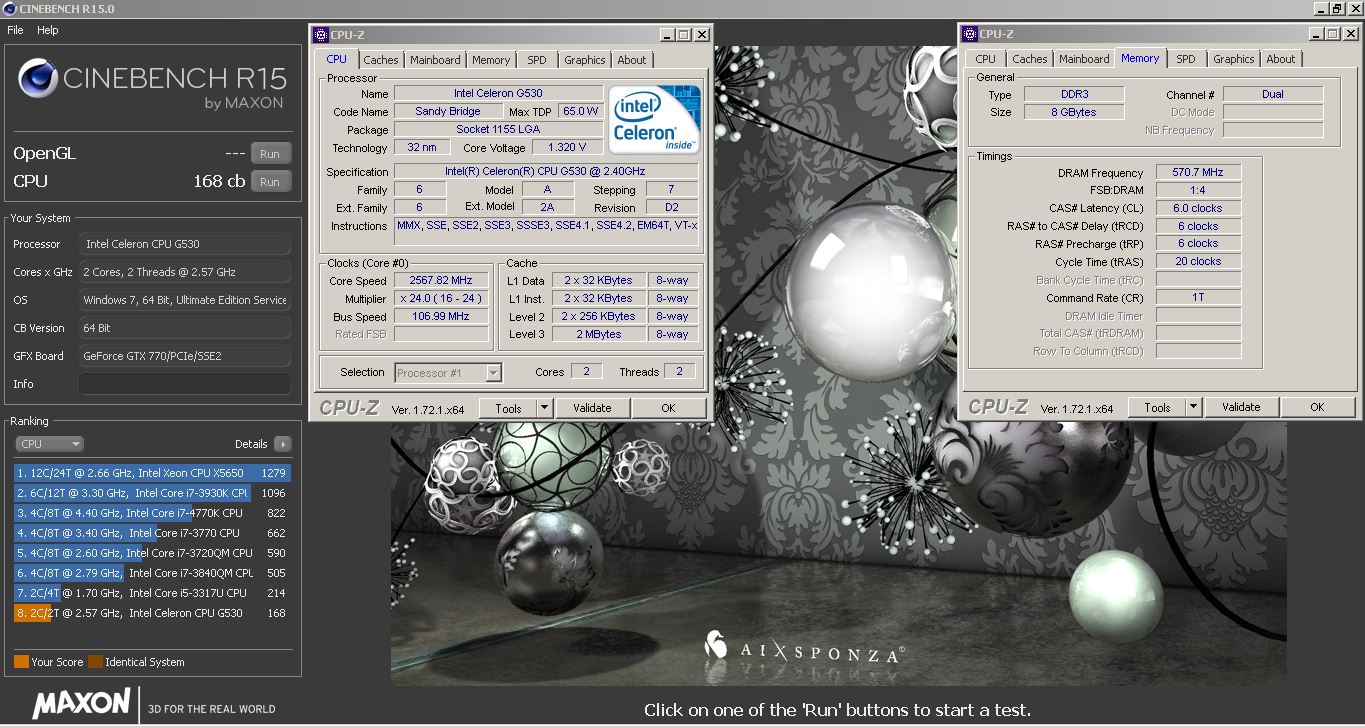Open About tab in left CPU-Z window
1365x728 pixels.
[x=632, y=60]
